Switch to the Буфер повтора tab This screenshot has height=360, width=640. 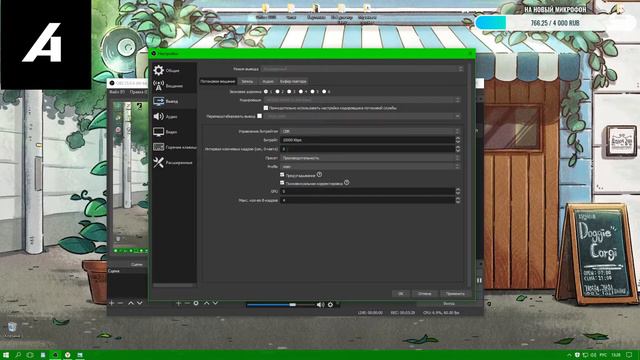293,81
